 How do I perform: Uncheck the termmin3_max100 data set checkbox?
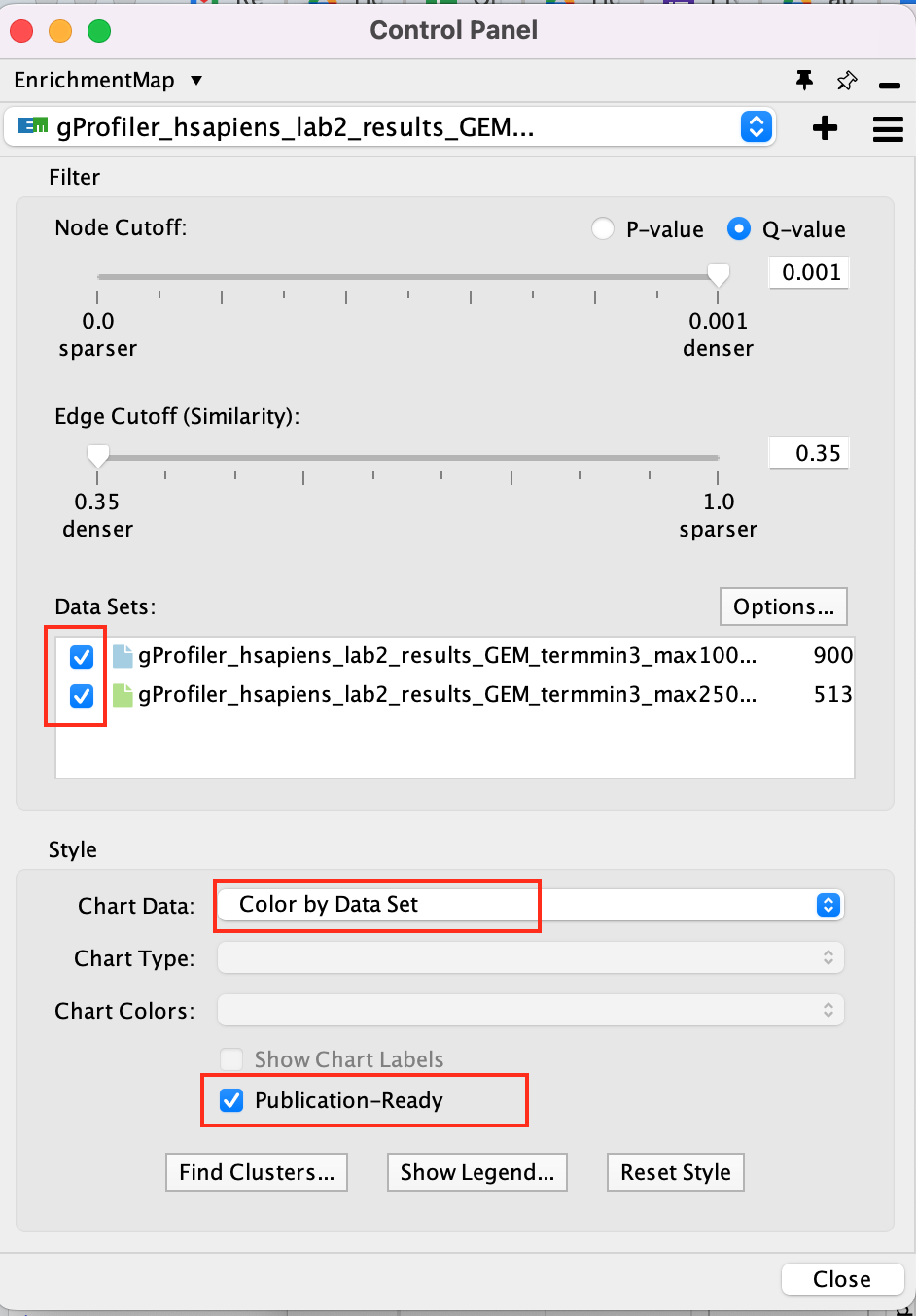[82, 657]
